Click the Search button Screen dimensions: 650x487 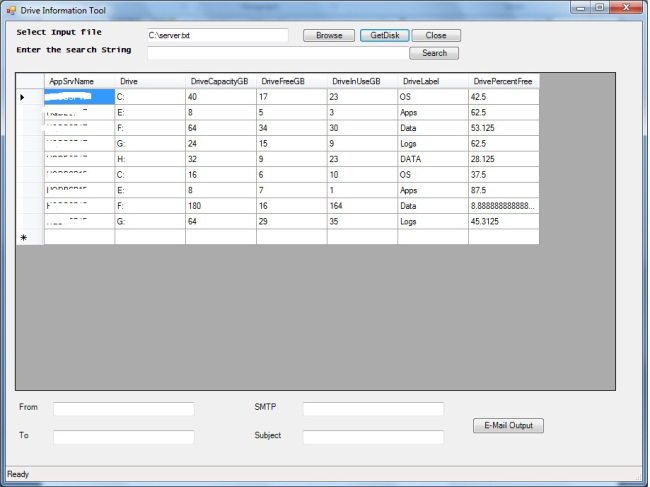point(434,53)
